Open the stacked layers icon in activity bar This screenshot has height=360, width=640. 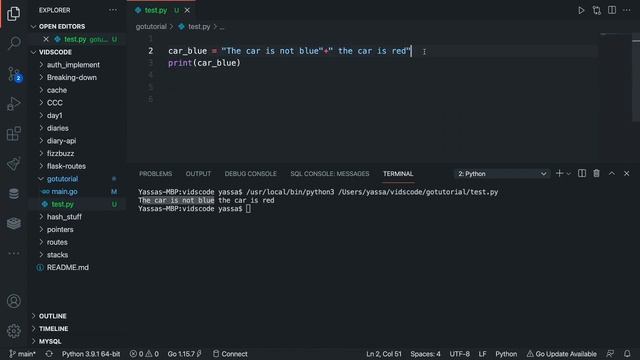[13, 223]
